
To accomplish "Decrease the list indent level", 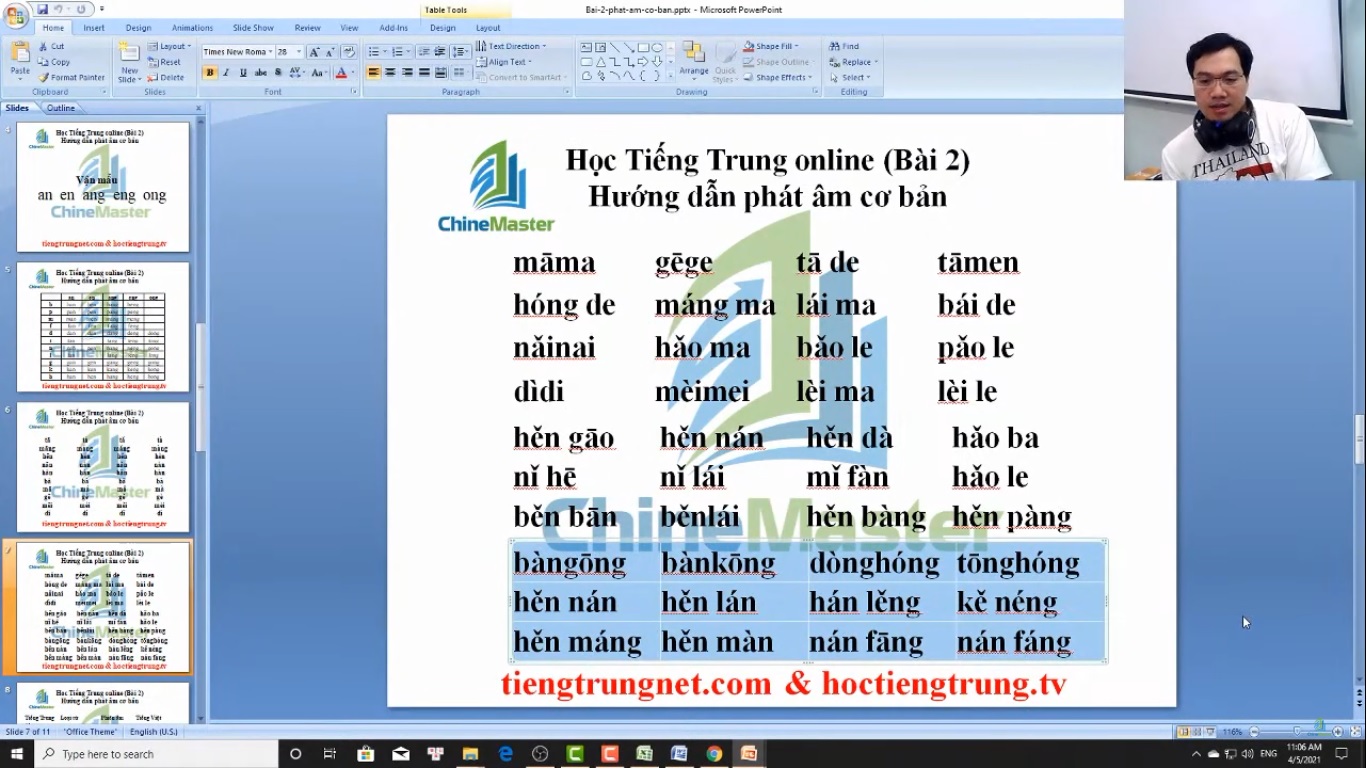I will [424, 52].
